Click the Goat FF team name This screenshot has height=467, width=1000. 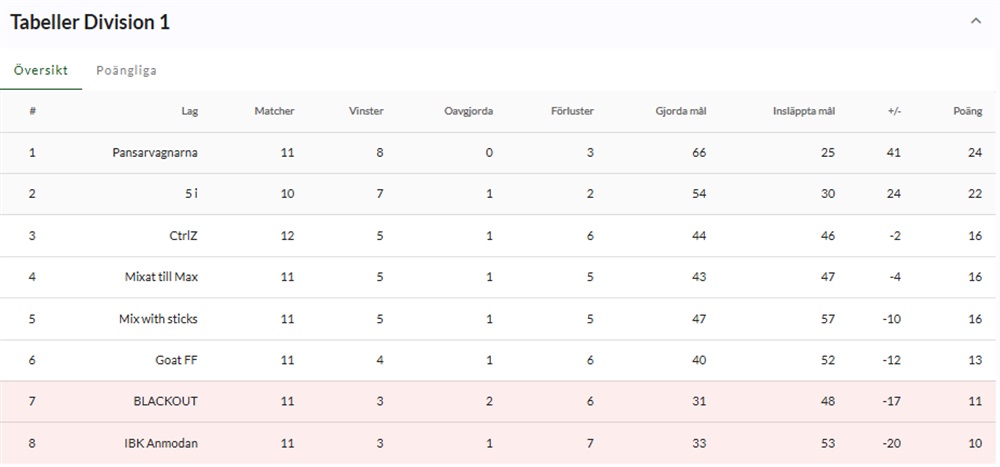pos(176,360)
